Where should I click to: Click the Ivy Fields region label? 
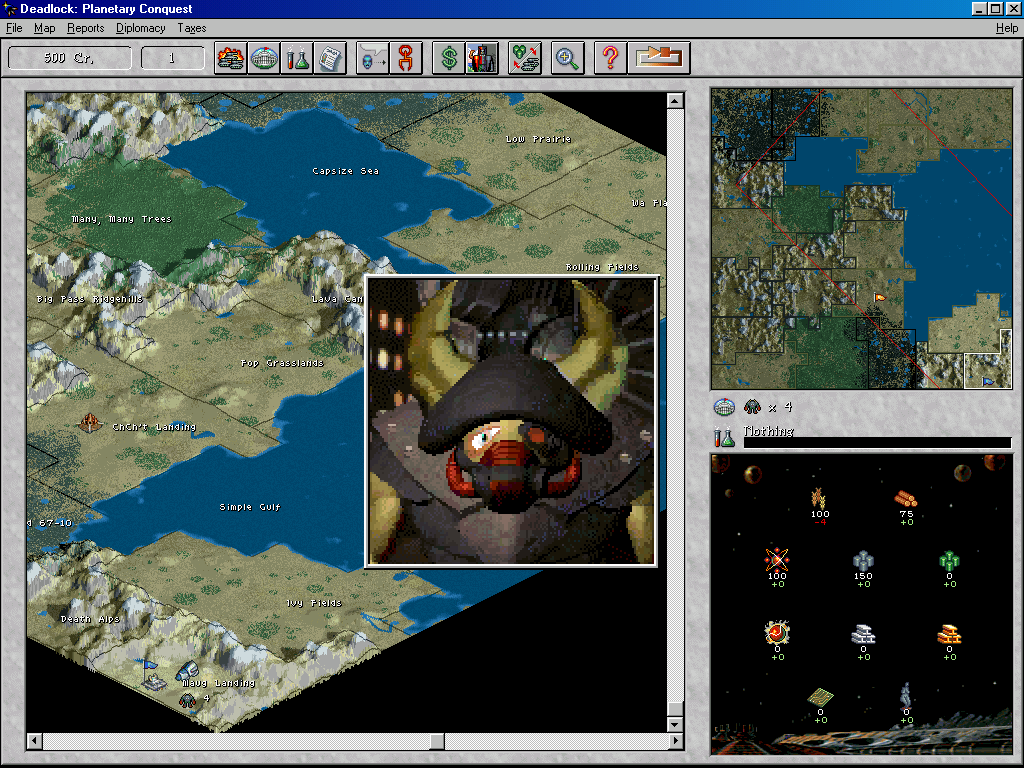(313, 603)
